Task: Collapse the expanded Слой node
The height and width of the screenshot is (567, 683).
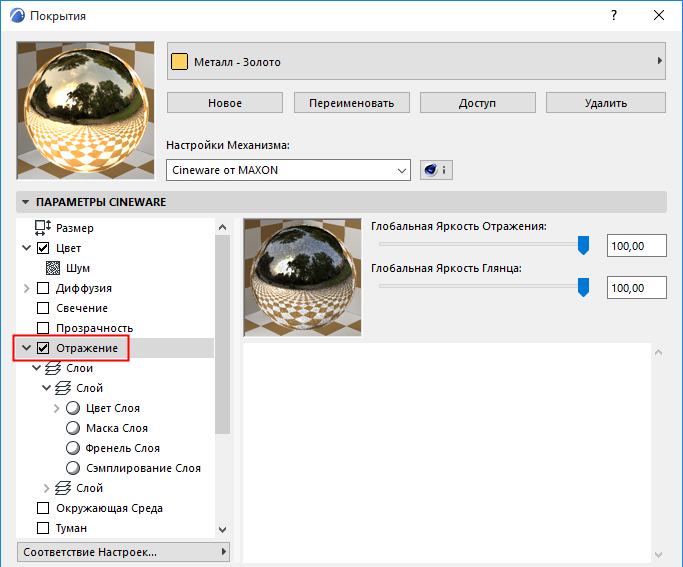Action: click(47, 388)
